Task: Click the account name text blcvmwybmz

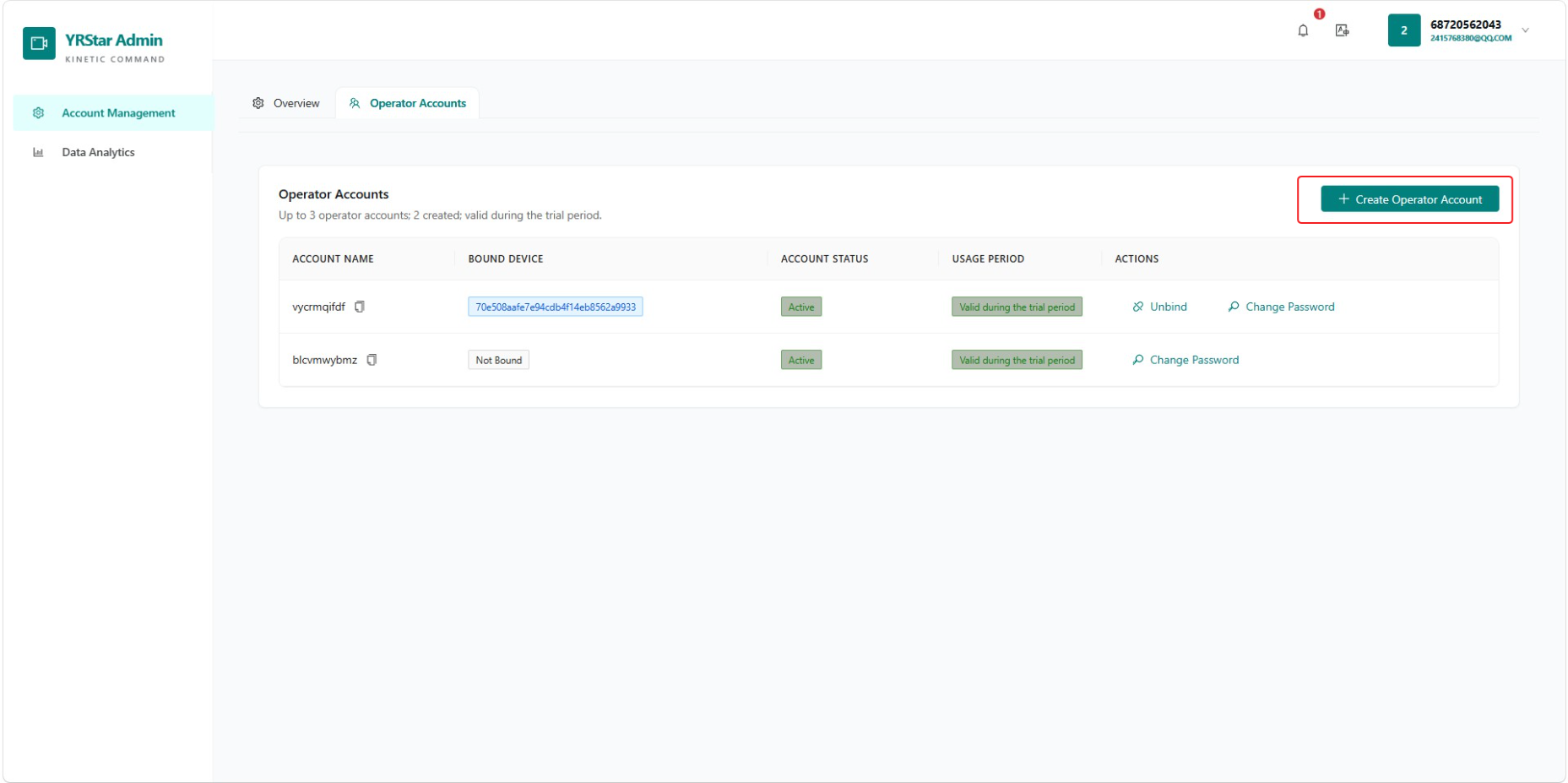Action: coord(324,360)
